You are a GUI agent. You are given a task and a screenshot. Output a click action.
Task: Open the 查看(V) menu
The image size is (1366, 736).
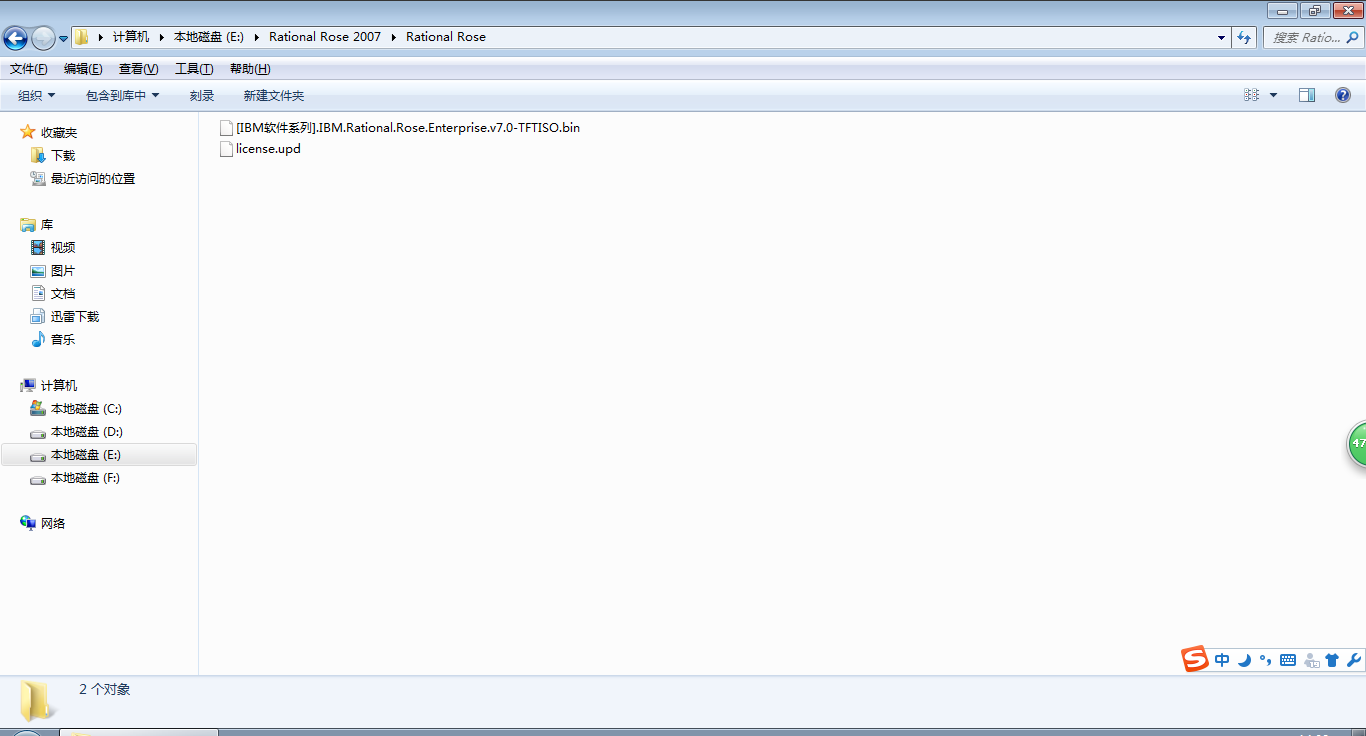pyautogui.click(x=138, y=69)
